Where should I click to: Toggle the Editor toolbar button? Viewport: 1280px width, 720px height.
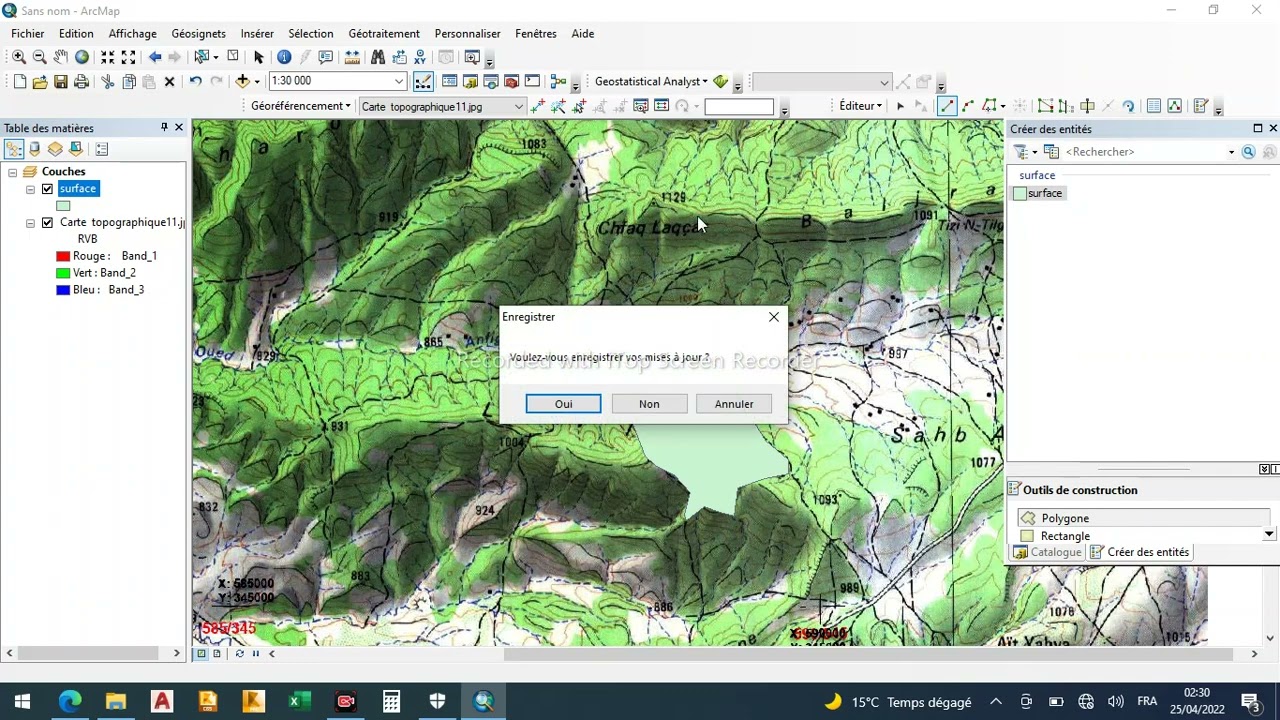pos(423,81)
